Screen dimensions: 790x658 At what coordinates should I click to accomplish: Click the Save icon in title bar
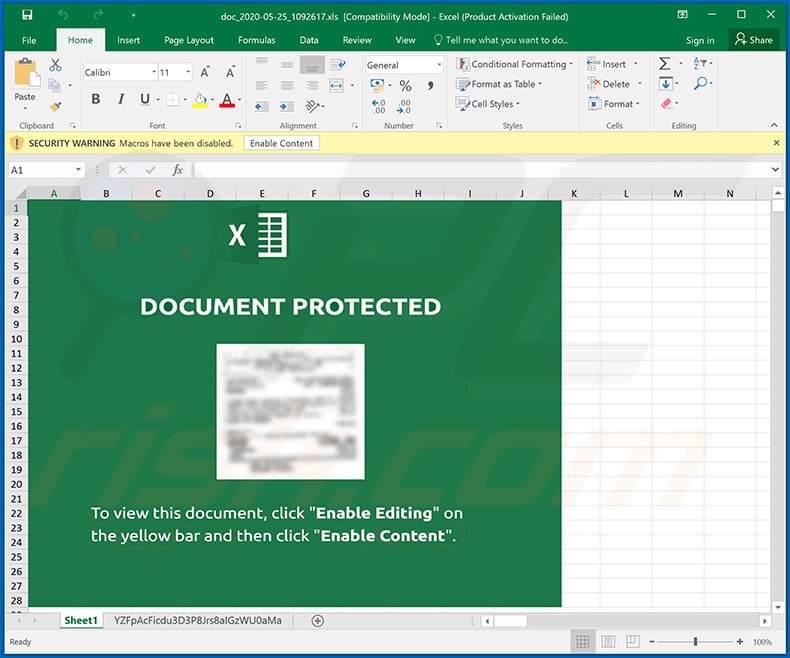coord(27,15)
